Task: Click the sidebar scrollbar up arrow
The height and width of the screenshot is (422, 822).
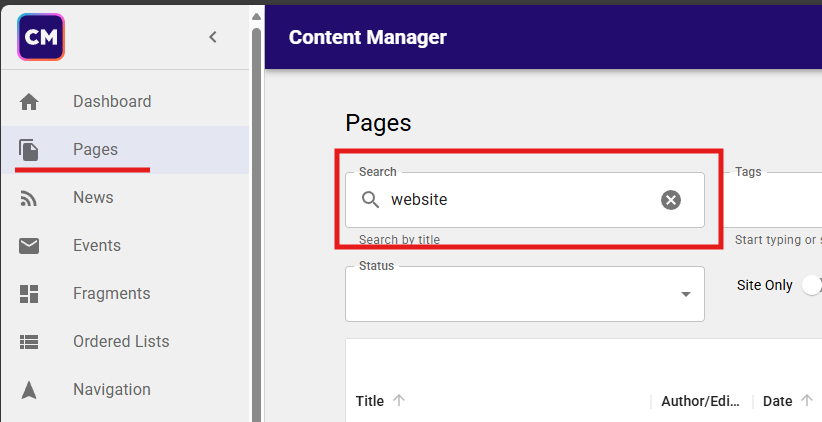Action: tap(256, 17)
